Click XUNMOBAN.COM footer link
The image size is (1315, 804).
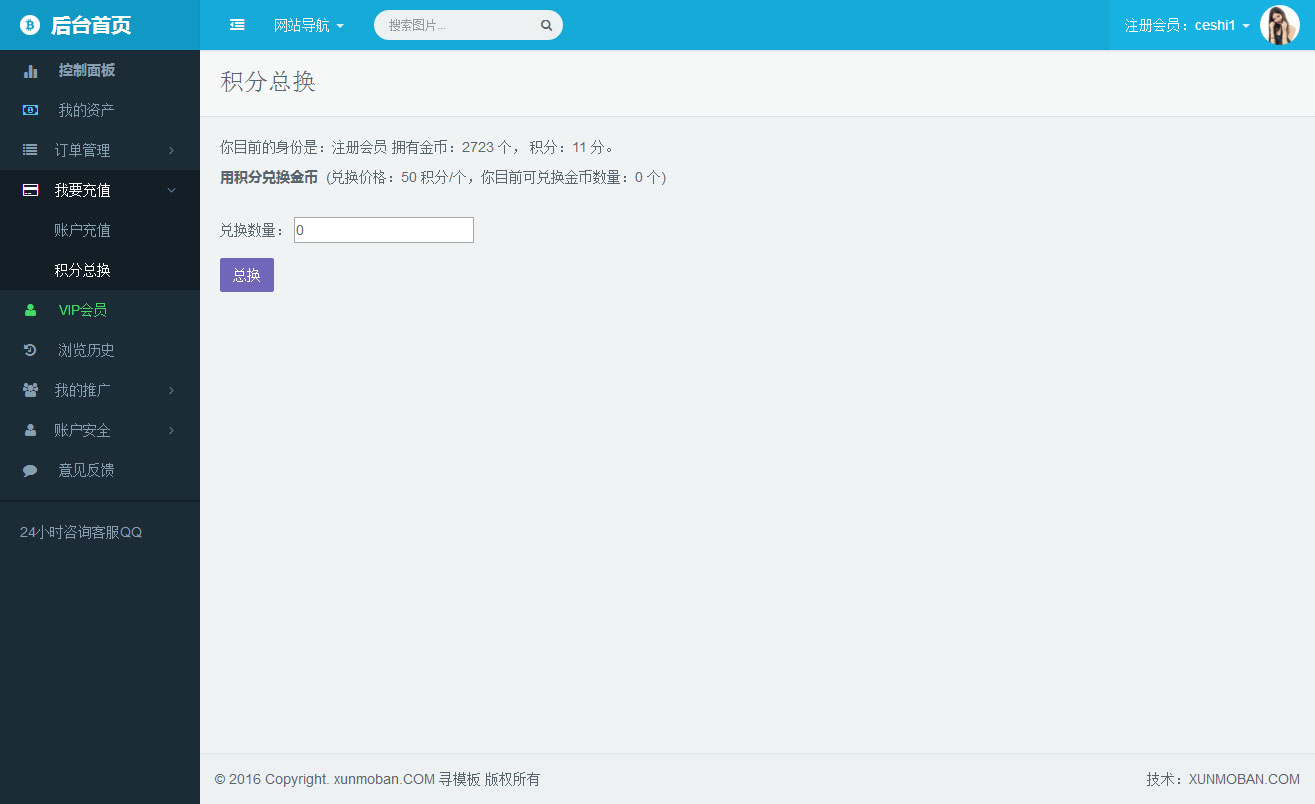click(1244, 779)
